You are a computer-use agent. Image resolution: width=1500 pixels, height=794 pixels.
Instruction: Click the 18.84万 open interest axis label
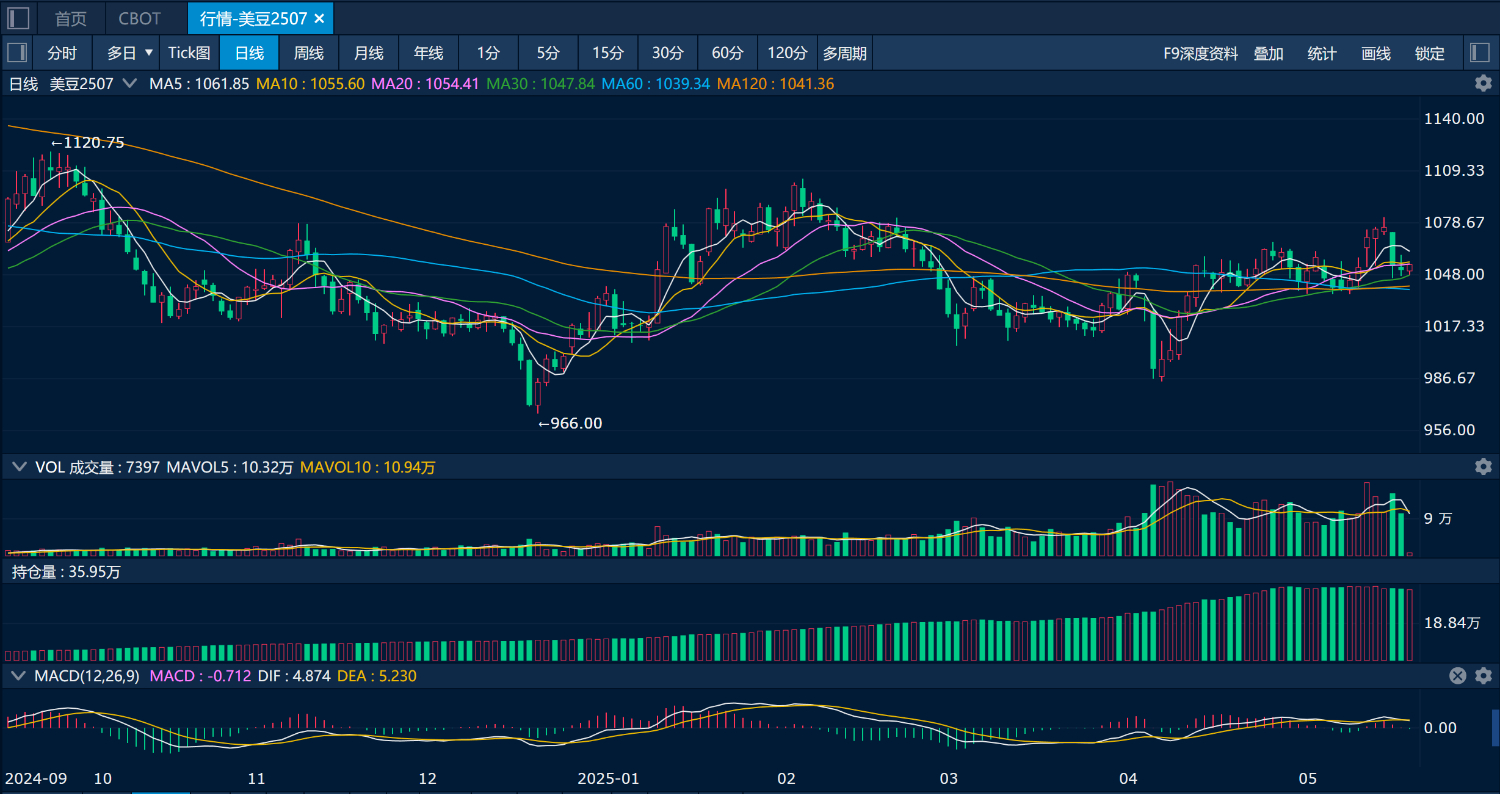tap(1452, 623)
